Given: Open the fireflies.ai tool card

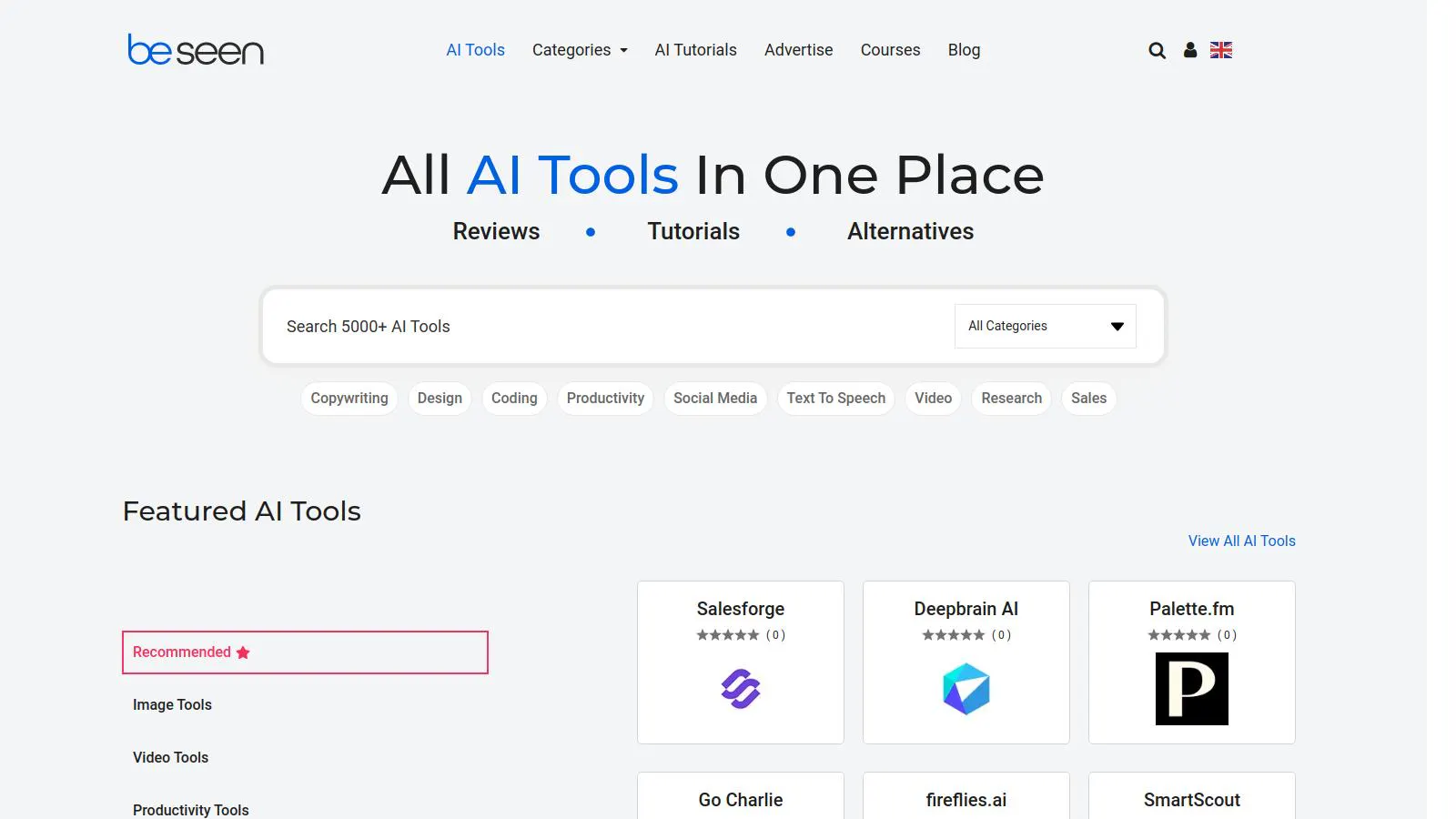Looking at the screenshot, I should click(x=966, y=796).
